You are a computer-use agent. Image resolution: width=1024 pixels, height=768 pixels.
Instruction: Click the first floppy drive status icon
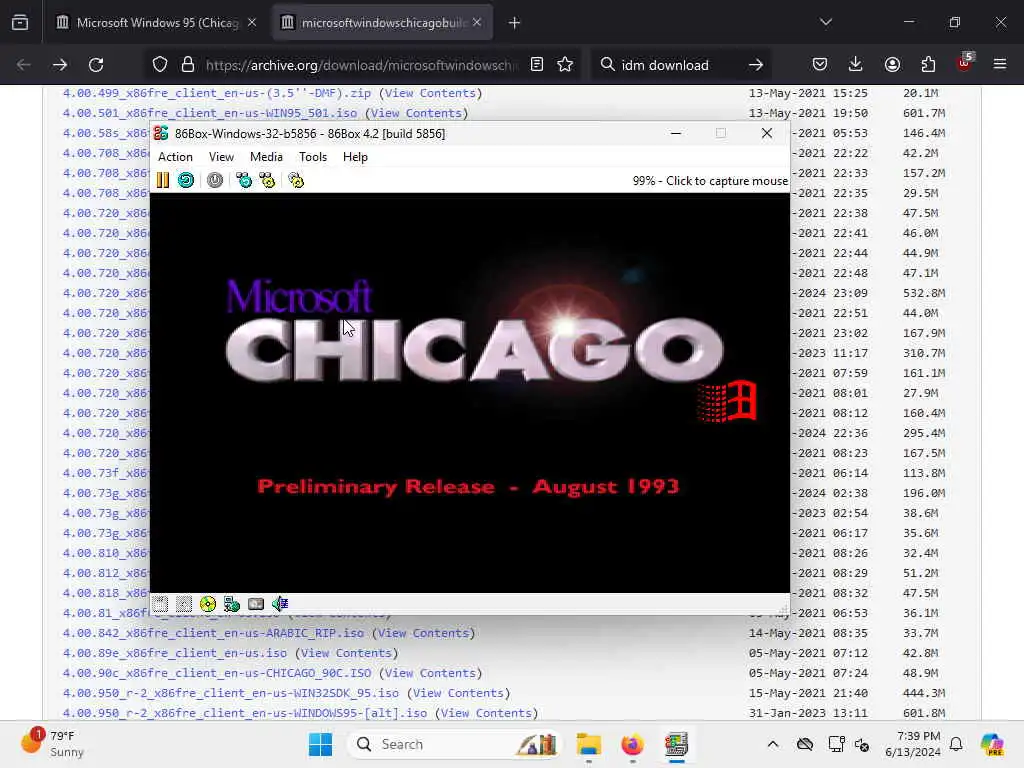point(160,604)
